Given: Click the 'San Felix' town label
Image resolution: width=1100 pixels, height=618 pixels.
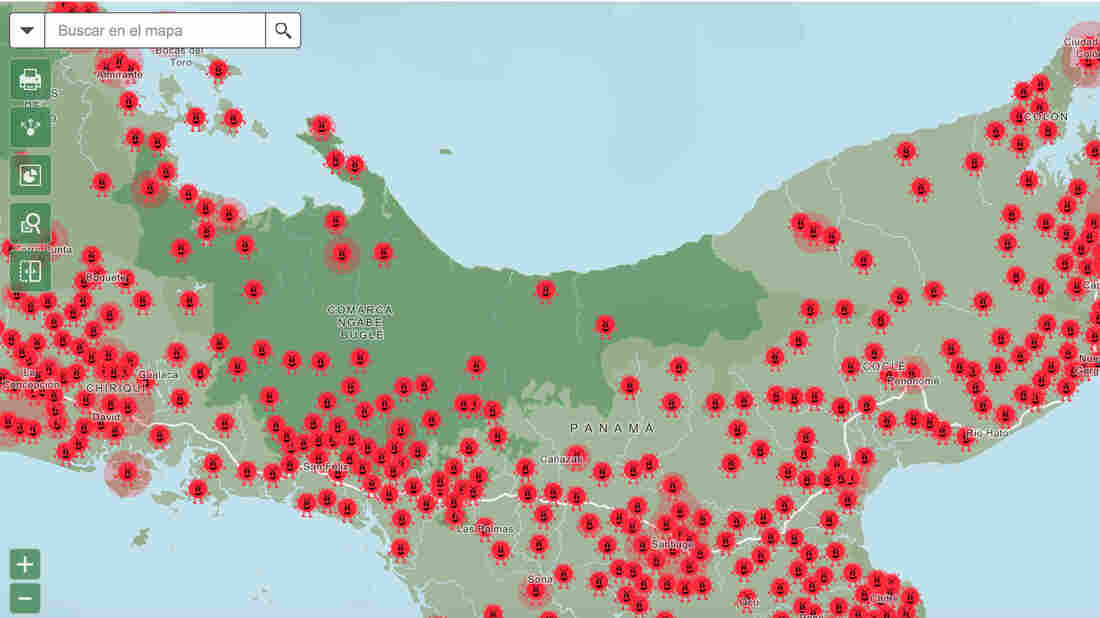Looking at the screenshot, I should (325, 466).
